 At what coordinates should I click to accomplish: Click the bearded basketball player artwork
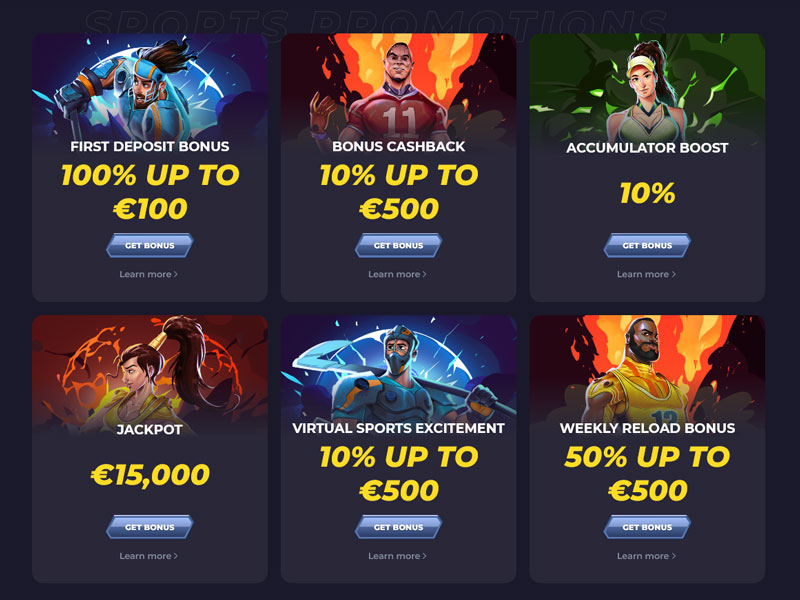(x=647, y=368)
